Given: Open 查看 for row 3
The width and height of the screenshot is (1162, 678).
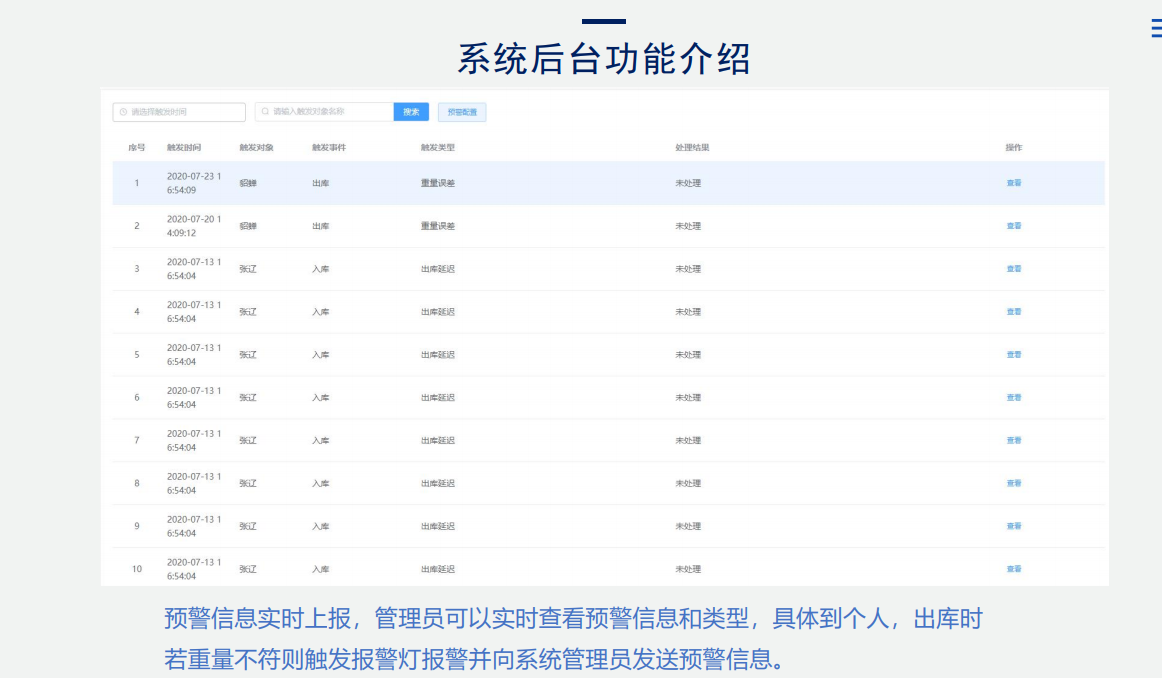Looking at the screenshot, I should (1014, 269).
